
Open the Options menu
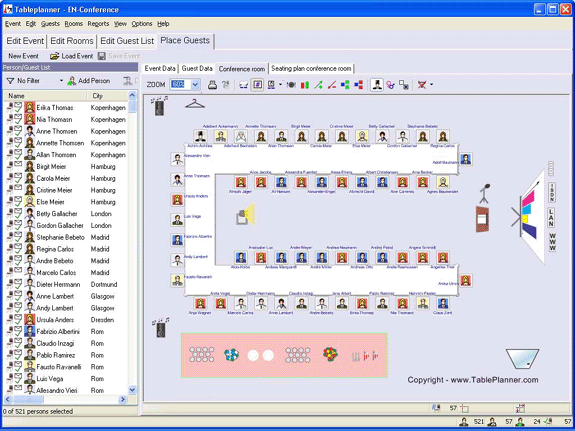pos(142,24)
